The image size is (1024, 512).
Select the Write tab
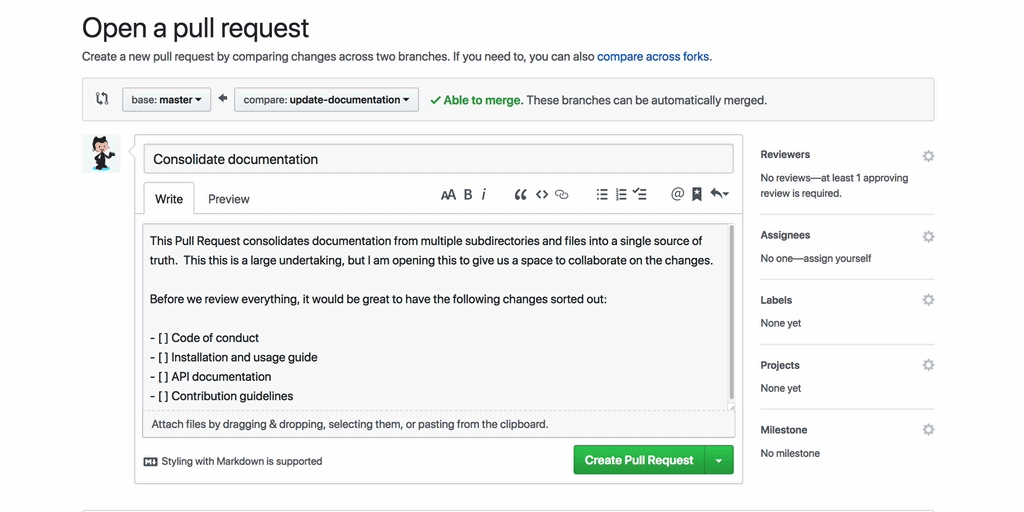(x=169, y=199)
